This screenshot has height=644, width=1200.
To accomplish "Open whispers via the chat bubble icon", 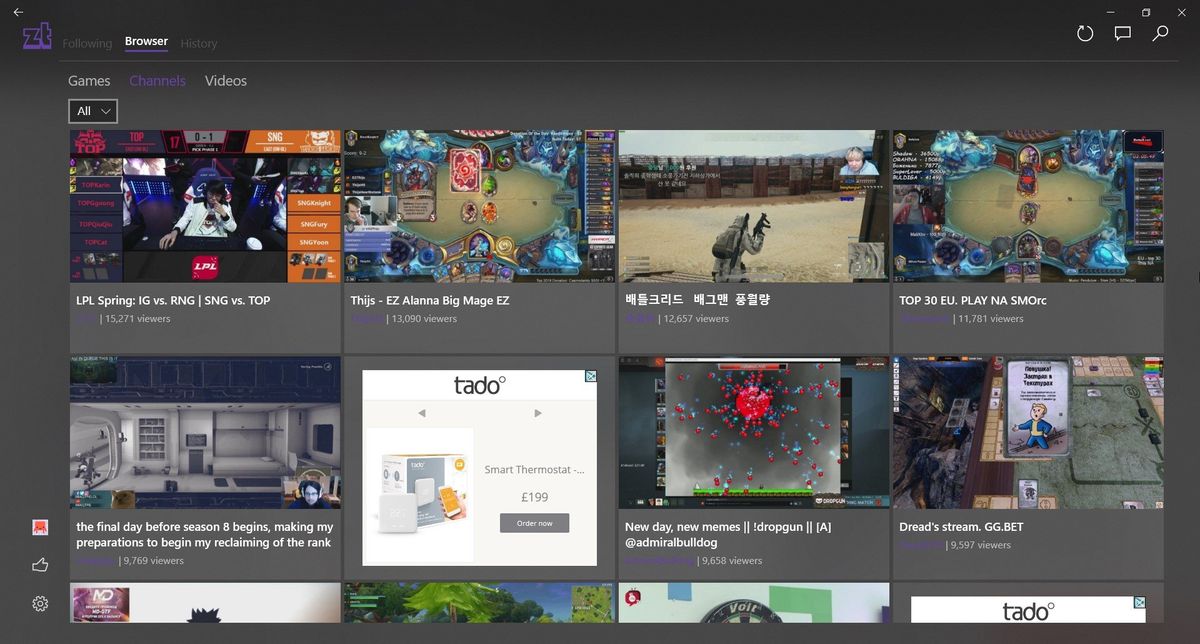I will coord(1122,33).
